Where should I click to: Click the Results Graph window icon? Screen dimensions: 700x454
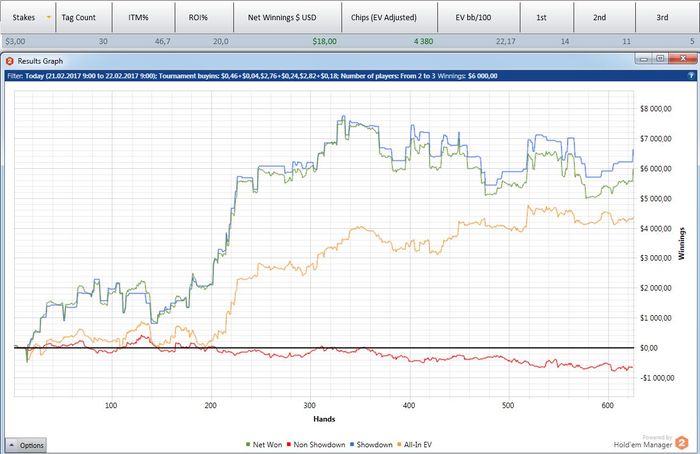[10, 61]
